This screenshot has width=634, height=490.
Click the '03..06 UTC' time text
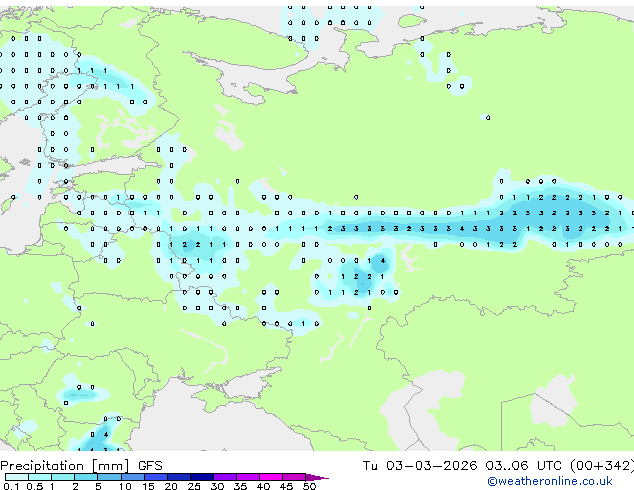click(x=524, y=466)
